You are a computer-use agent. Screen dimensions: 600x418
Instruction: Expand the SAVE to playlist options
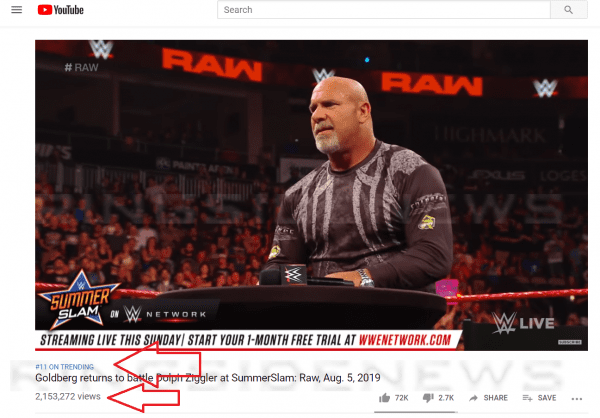click(x=547, y=398)
